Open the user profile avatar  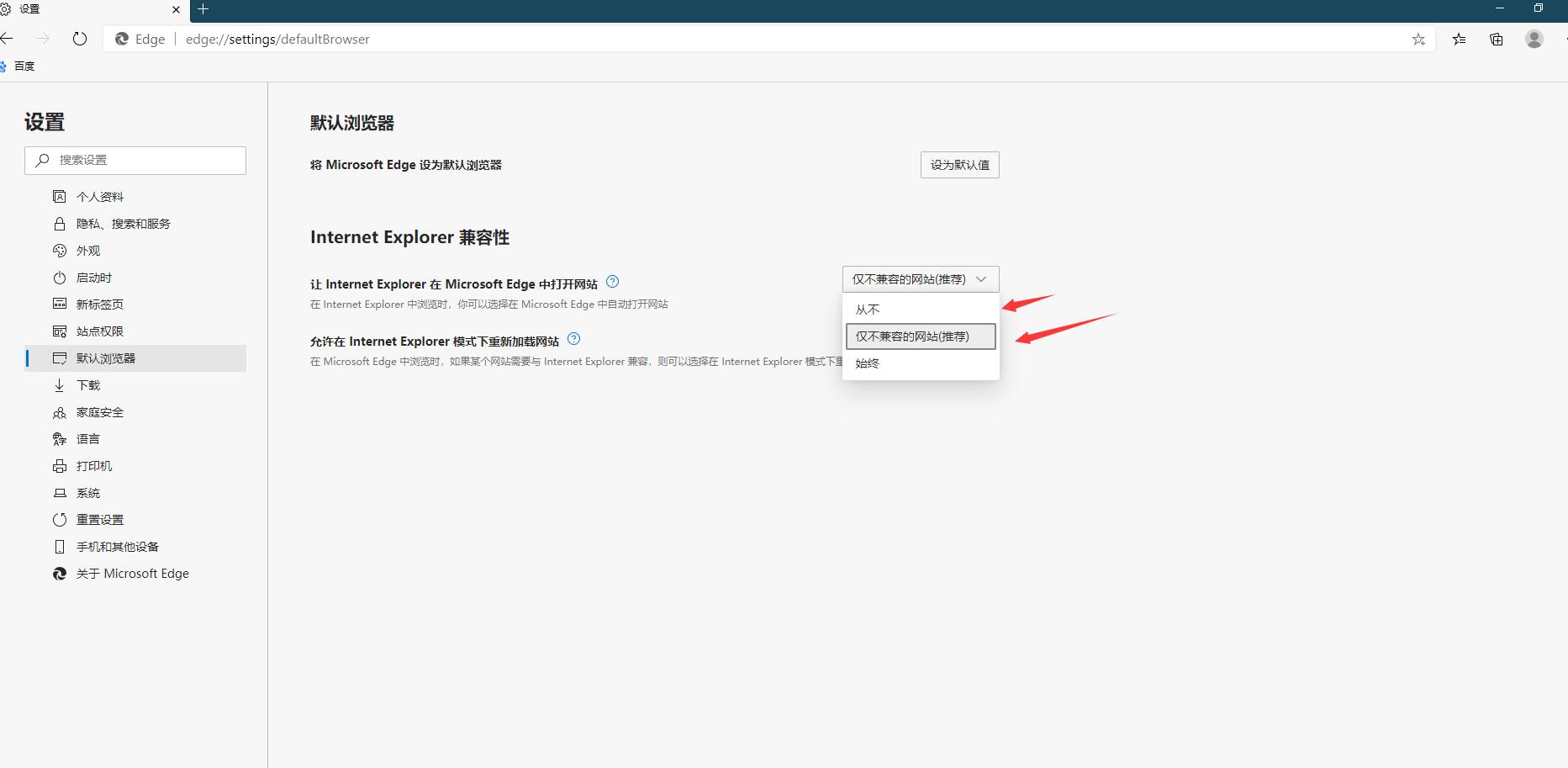(x=1534, y=39)
